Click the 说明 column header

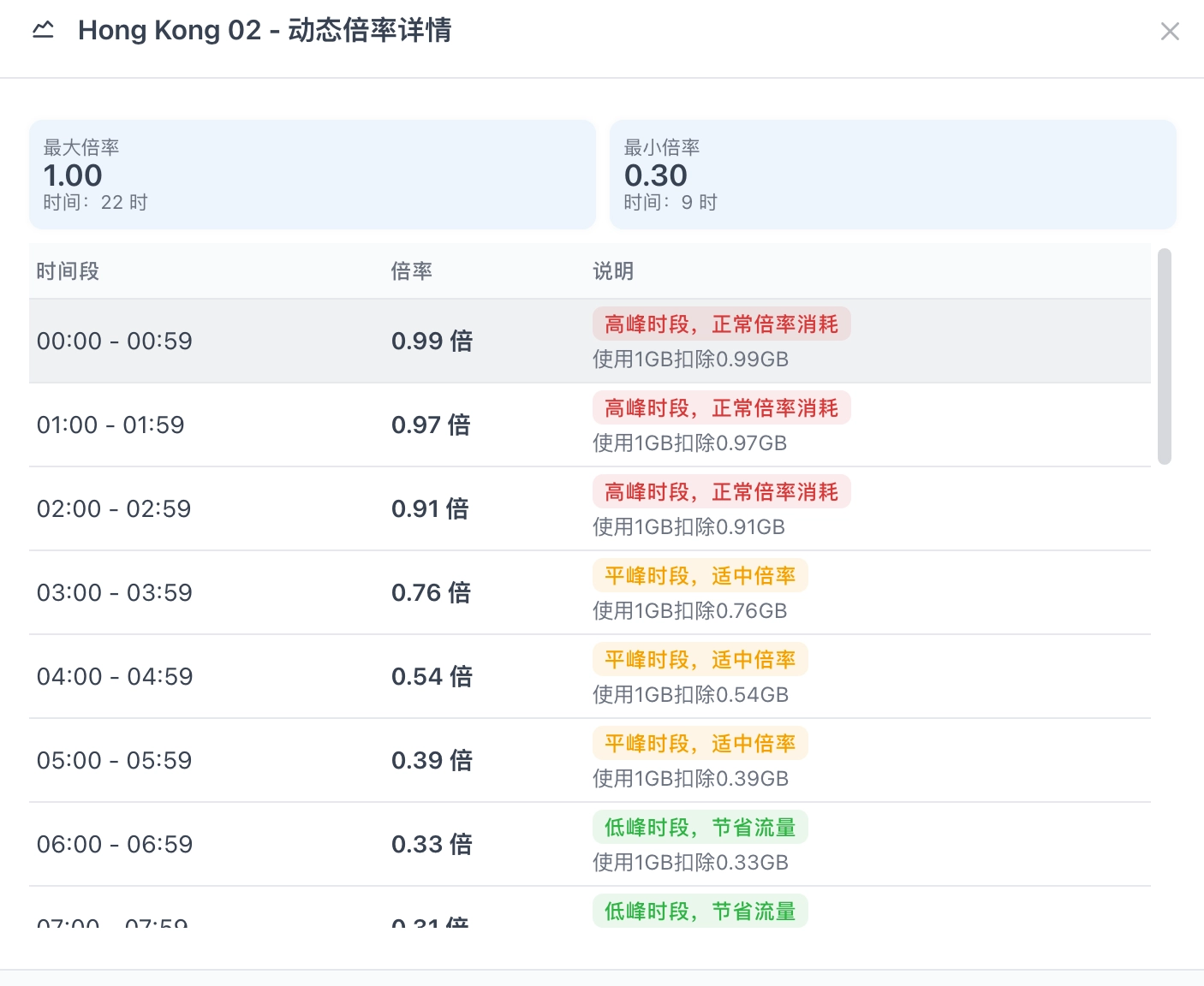(x=613, y=271)
